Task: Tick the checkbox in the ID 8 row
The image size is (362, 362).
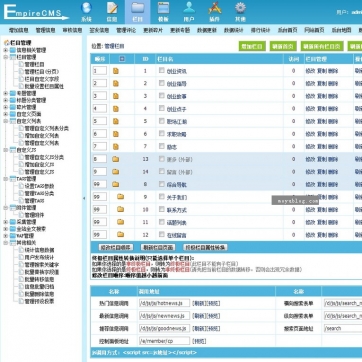Action: click(x=162, y=184)
